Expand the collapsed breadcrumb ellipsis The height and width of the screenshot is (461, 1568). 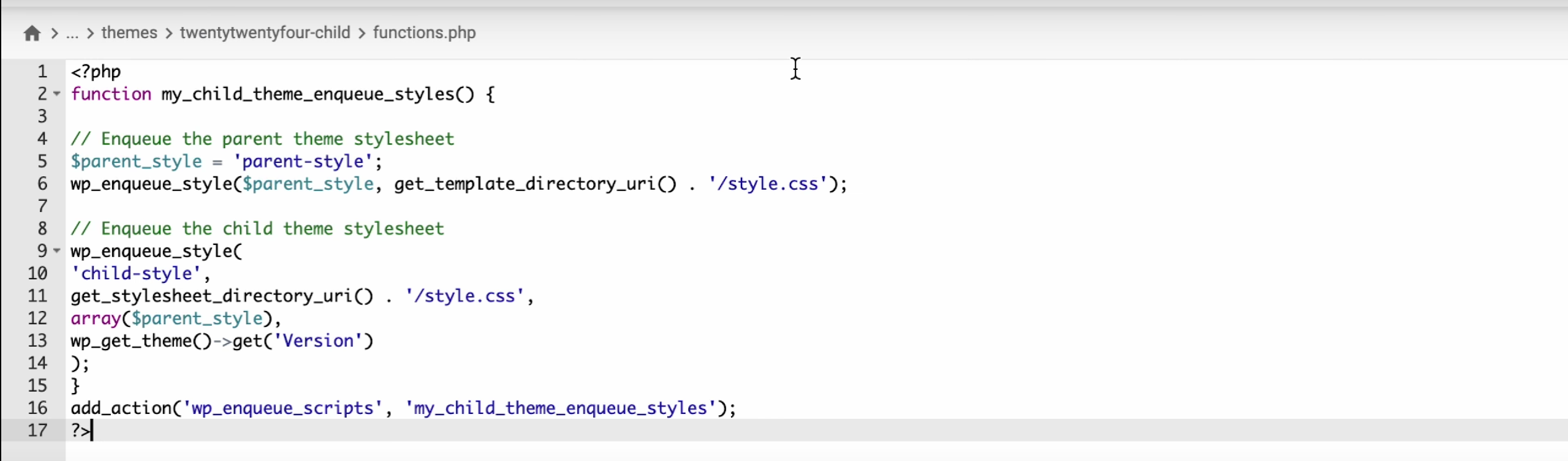coord(72,33)
